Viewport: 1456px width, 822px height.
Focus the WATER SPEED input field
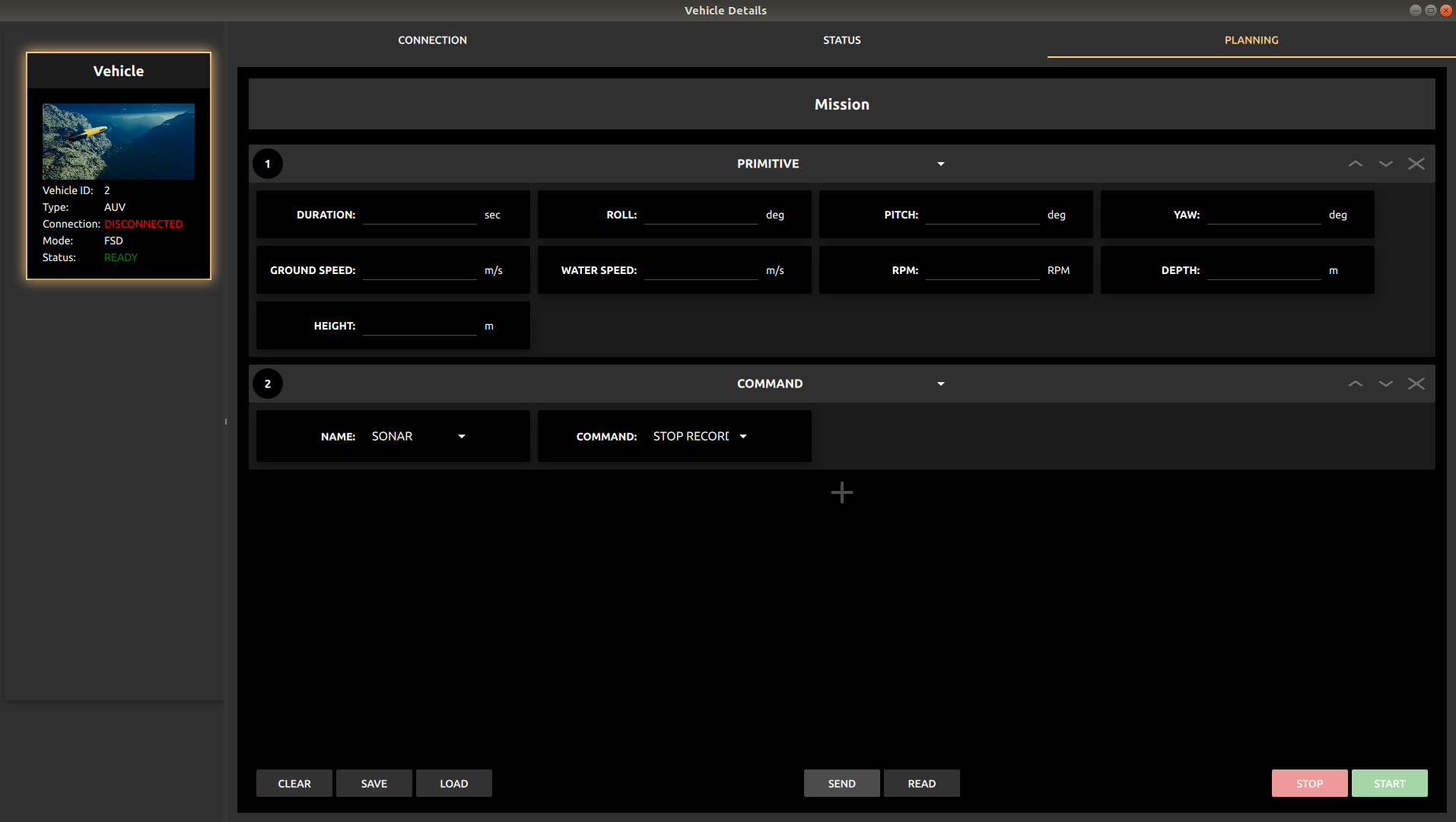(x=701, y=270)
